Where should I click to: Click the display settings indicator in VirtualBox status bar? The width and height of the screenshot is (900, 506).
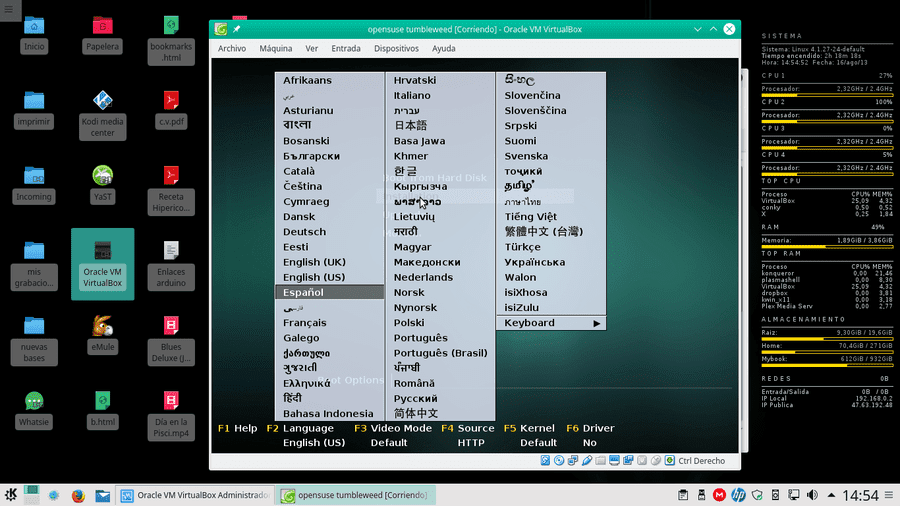pyautogui.click(x=614, y=461)
